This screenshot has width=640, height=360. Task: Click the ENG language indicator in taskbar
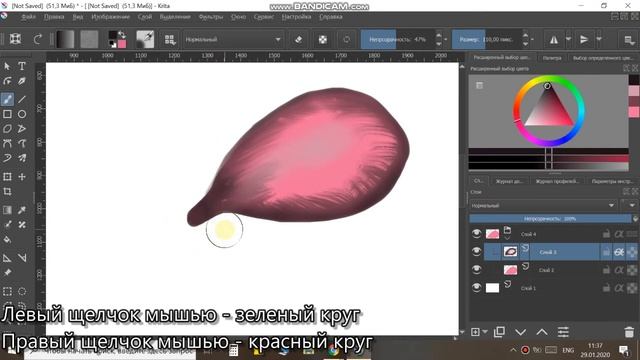pyautogui.click(x=568, y=350)
